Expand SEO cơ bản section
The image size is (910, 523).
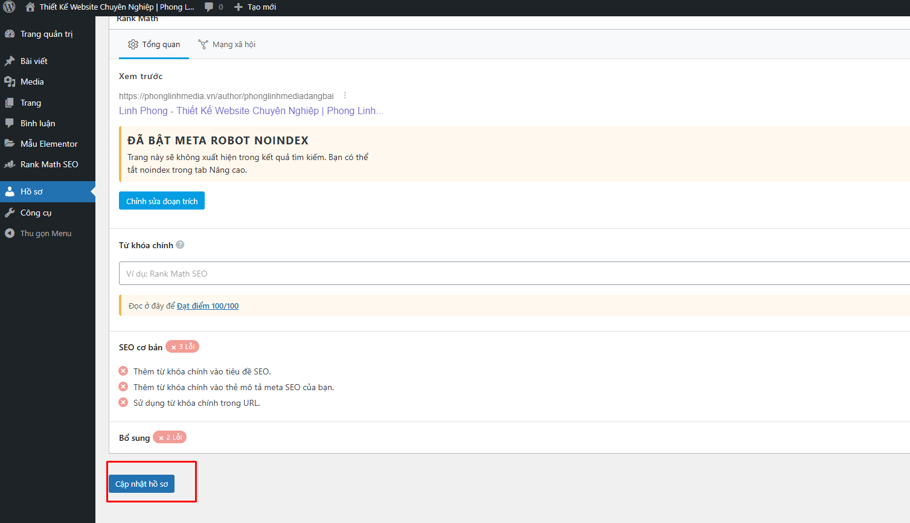(140, 347)
